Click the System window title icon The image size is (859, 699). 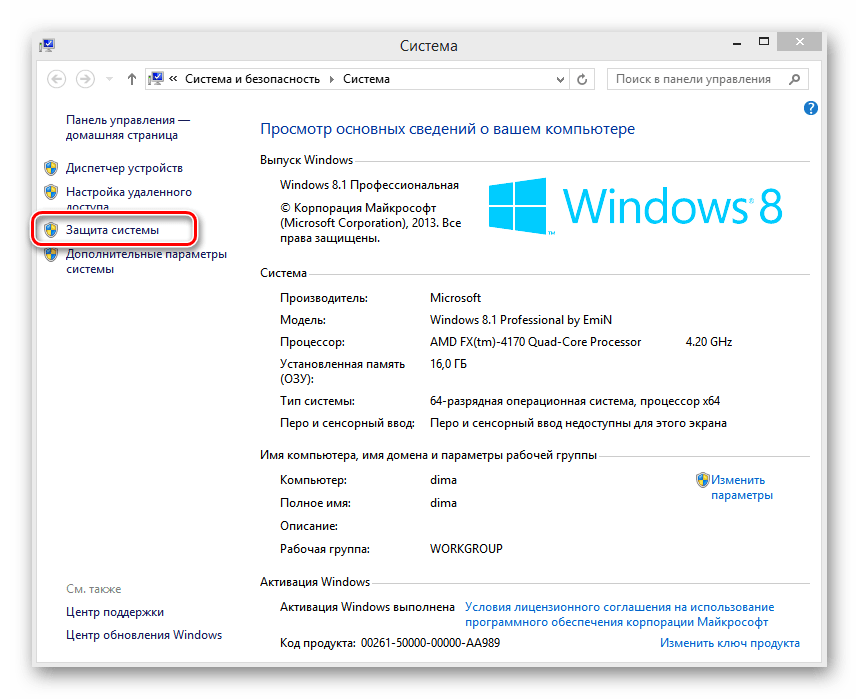tap(47, 45)
